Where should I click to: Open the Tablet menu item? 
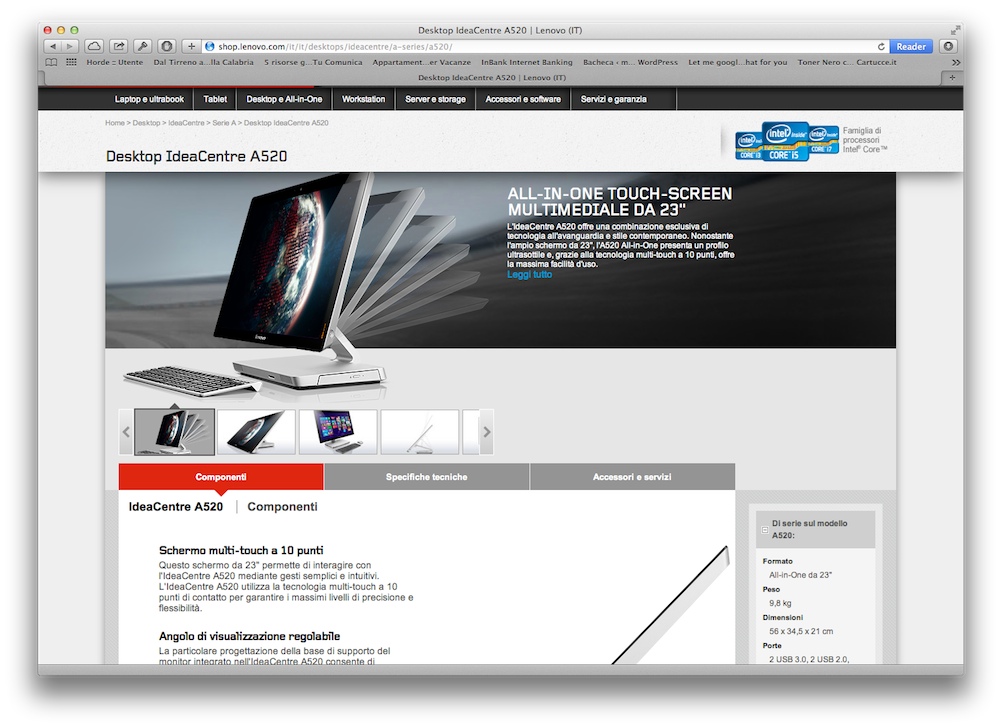point(215,99)
